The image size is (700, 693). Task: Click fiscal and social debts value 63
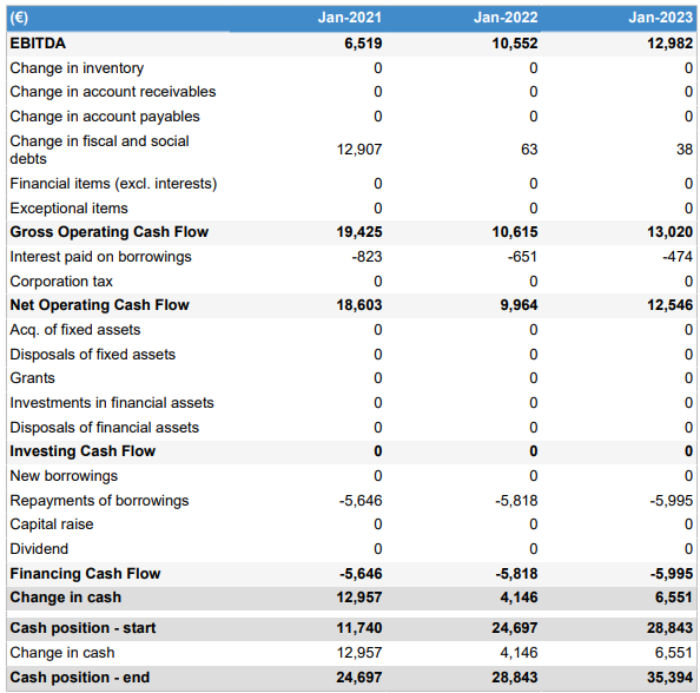(529, 149)
